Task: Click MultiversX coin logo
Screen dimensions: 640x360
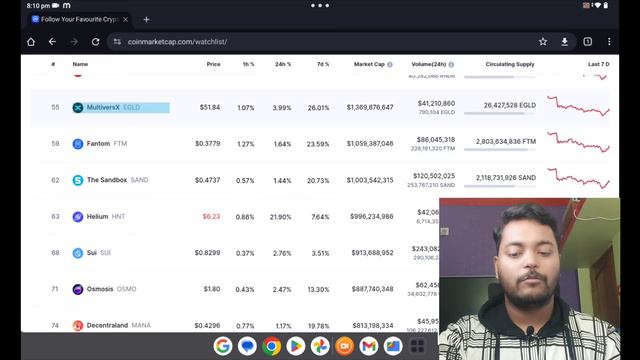Action: click(78, 107)
